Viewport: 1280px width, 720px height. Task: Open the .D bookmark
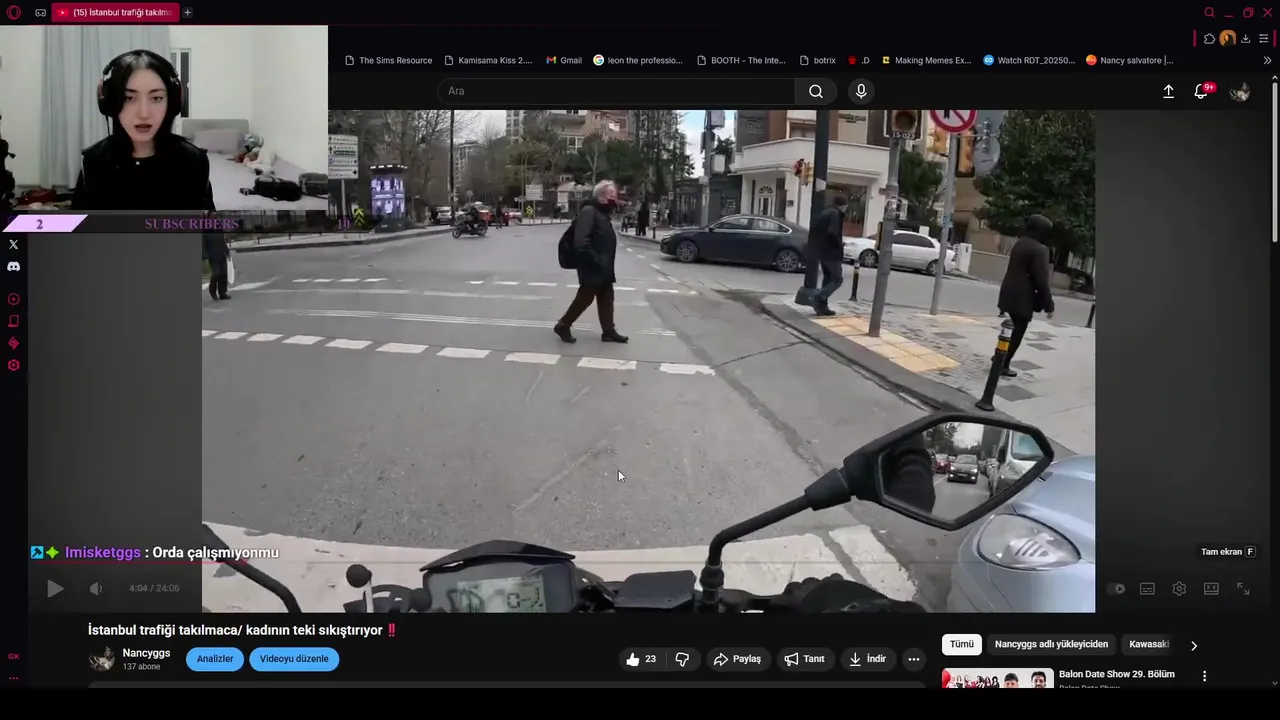pyautogui.click(x=858, y=60)
